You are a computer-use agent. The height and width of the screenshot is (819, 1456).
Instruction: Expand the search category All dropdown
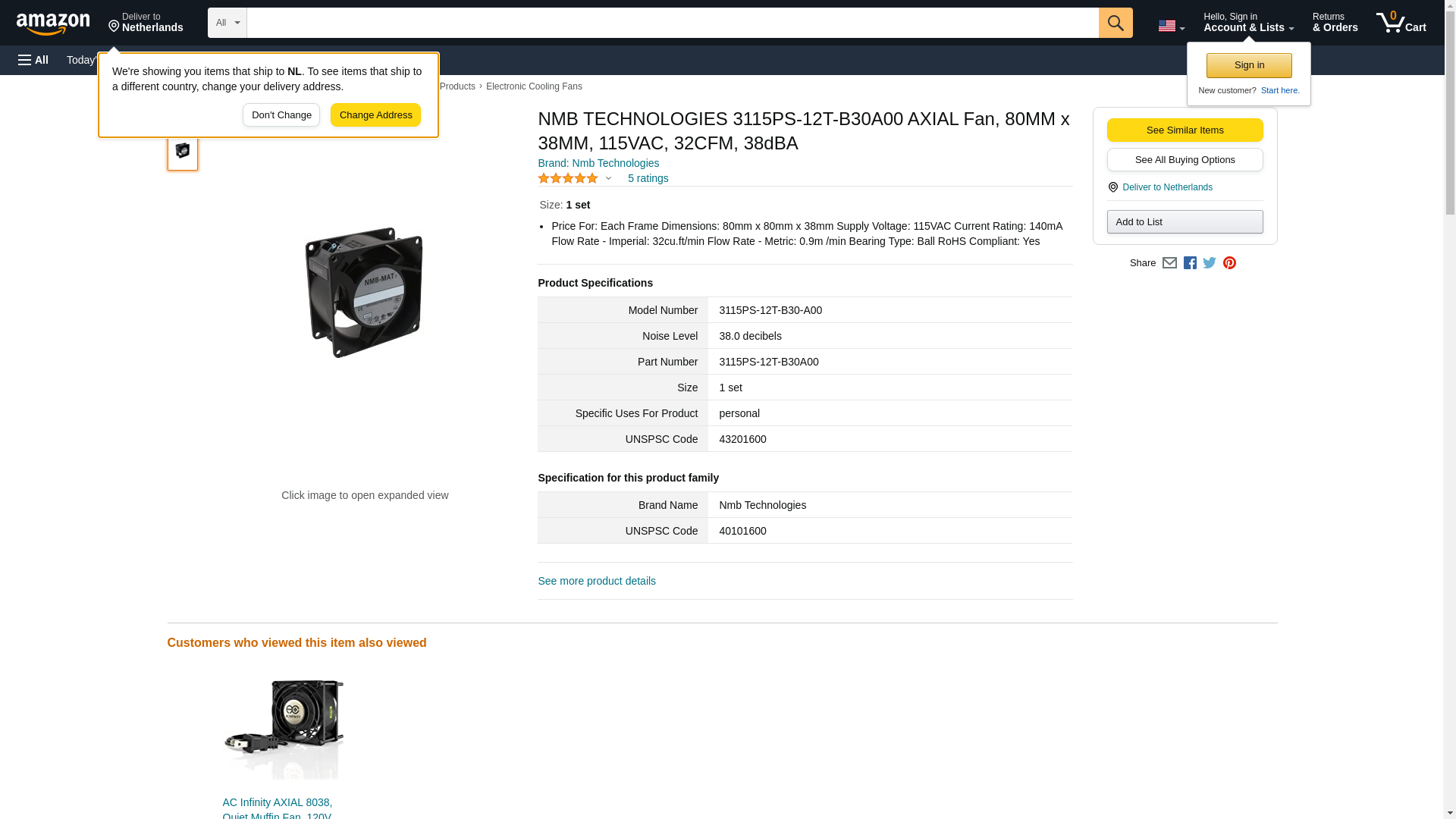click(x=227, y=23)
